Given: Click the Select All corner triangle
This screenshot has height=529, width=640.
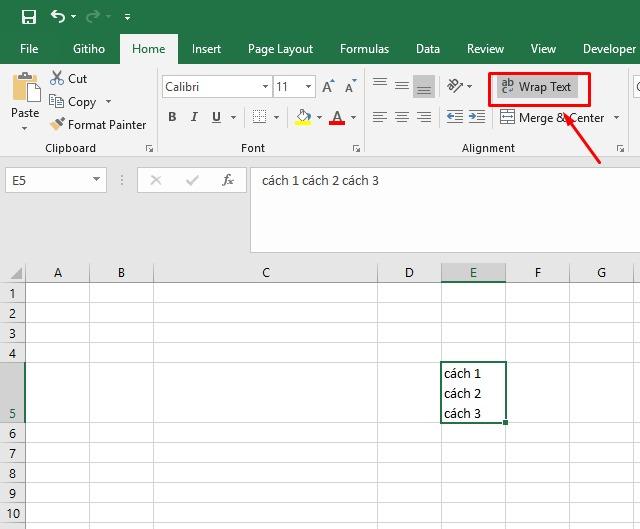Looking at the screenshot, I should click(x=16, y=273).
